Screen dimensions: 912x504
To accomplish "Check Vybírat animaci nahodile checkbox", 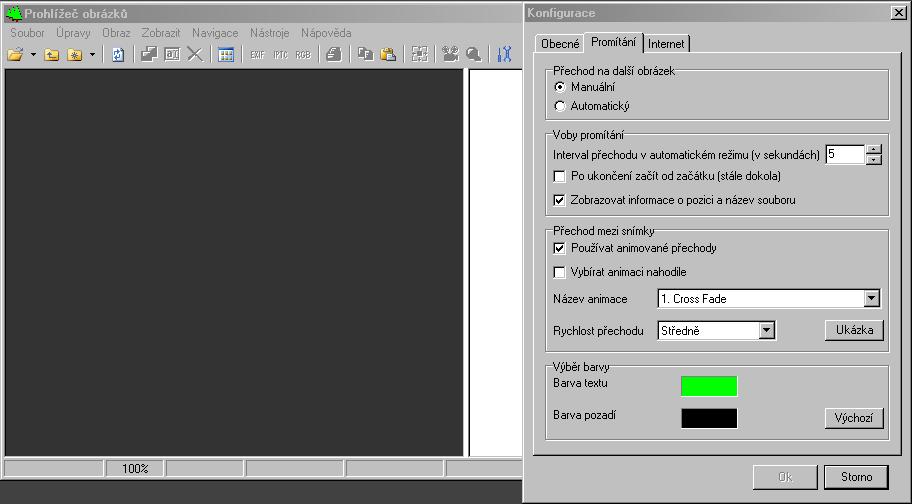I will pyautogui.click(x=560, y=272).
